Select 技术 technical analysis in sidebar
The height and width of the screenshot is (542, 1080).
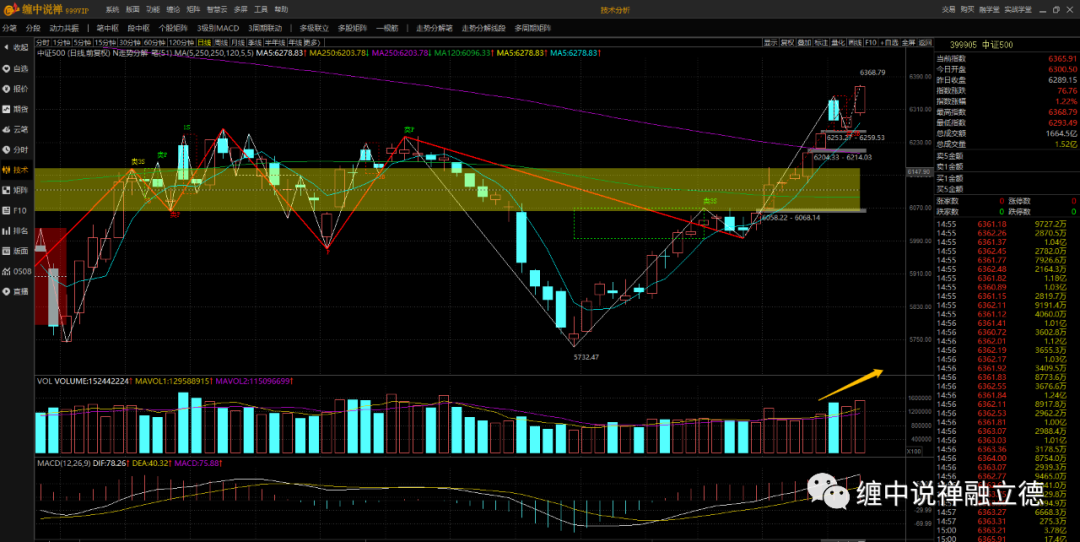(x=17, y=169)
